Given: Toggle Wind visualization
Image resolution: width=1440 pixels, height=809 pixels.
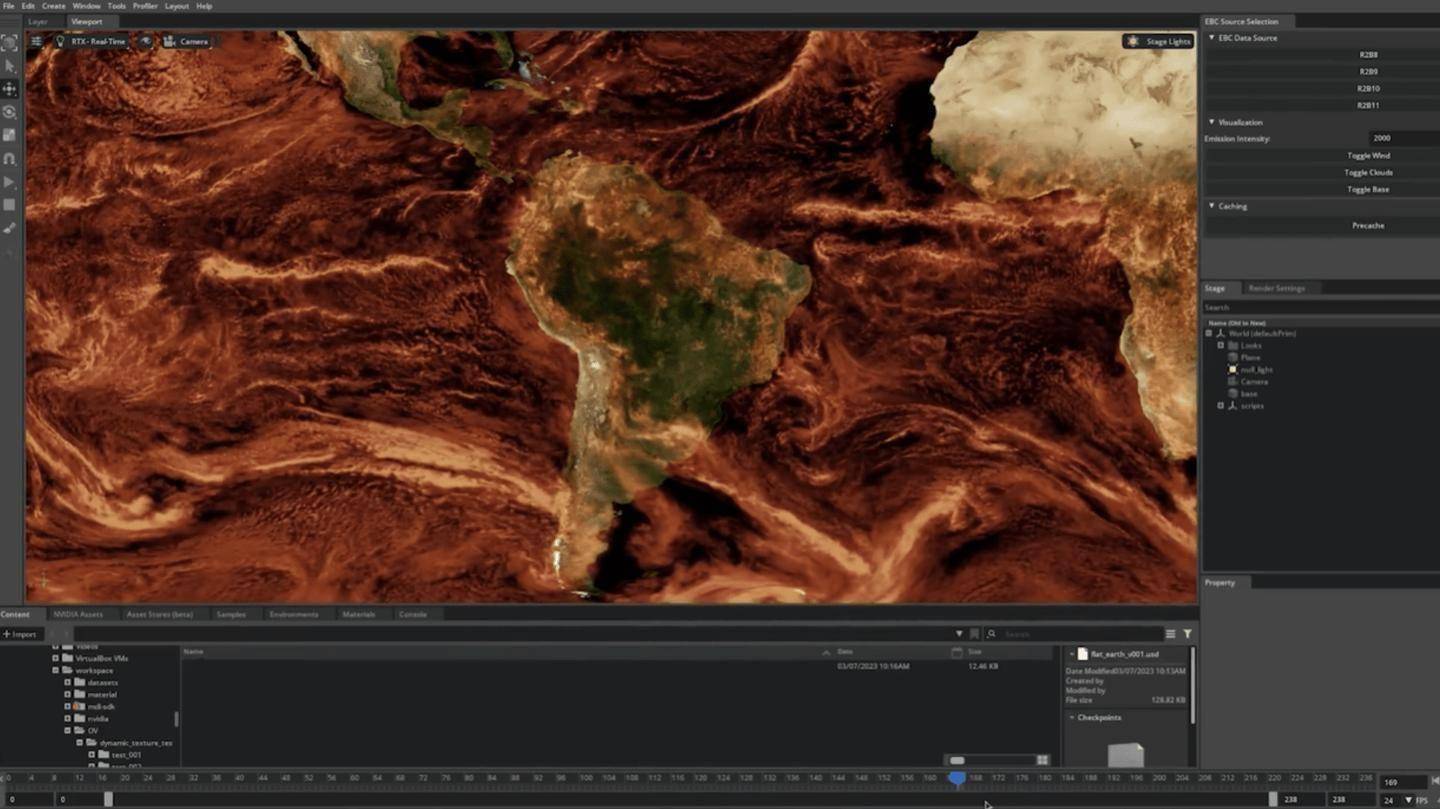Looking at the screenshot, I should click(x=1368, y=156).
